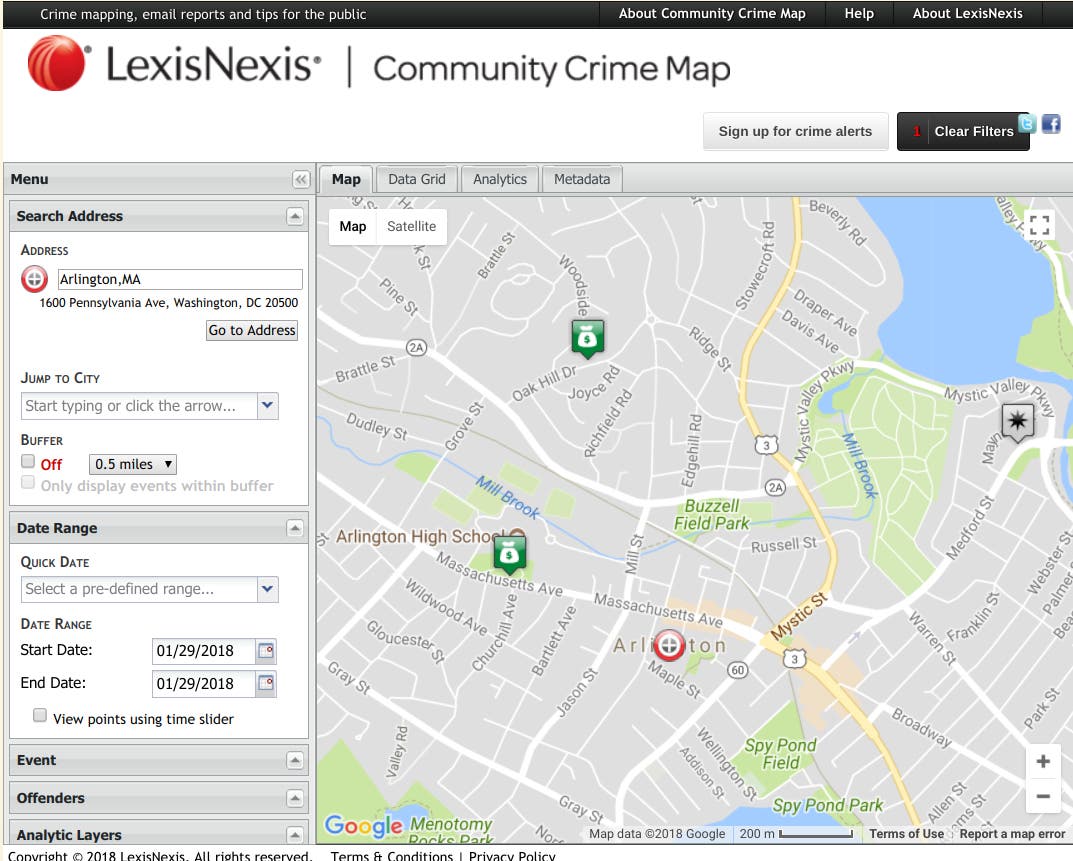Screen dimensions: 1073x861
Task: Zoom in on the map
Action: tap(1042, 762)
